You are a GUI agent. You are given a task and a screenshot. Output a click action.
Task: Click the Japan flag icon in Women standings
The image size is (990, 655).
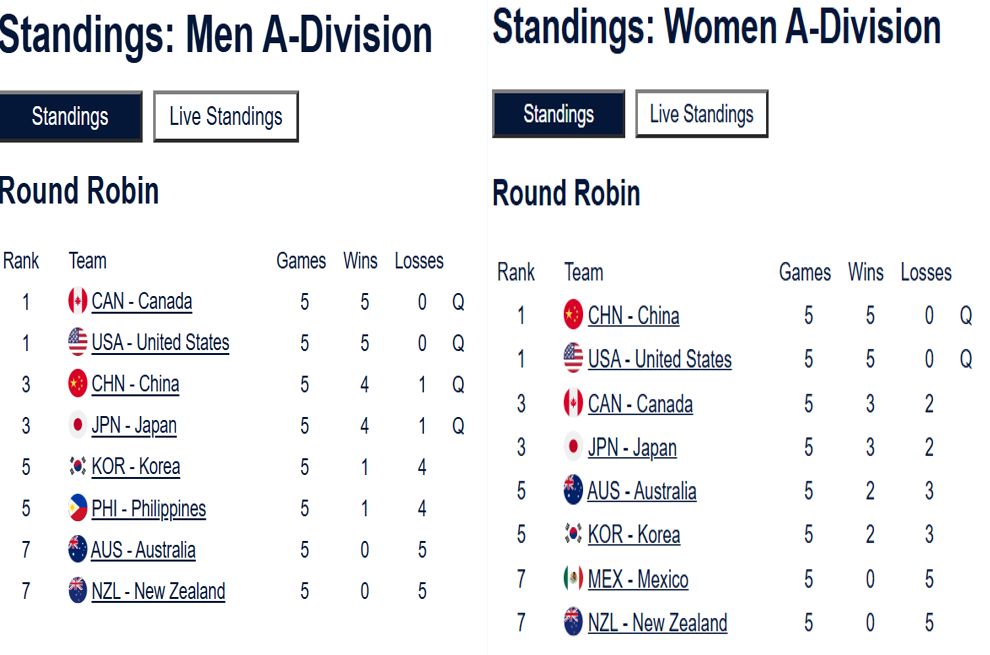coord(573,447)
